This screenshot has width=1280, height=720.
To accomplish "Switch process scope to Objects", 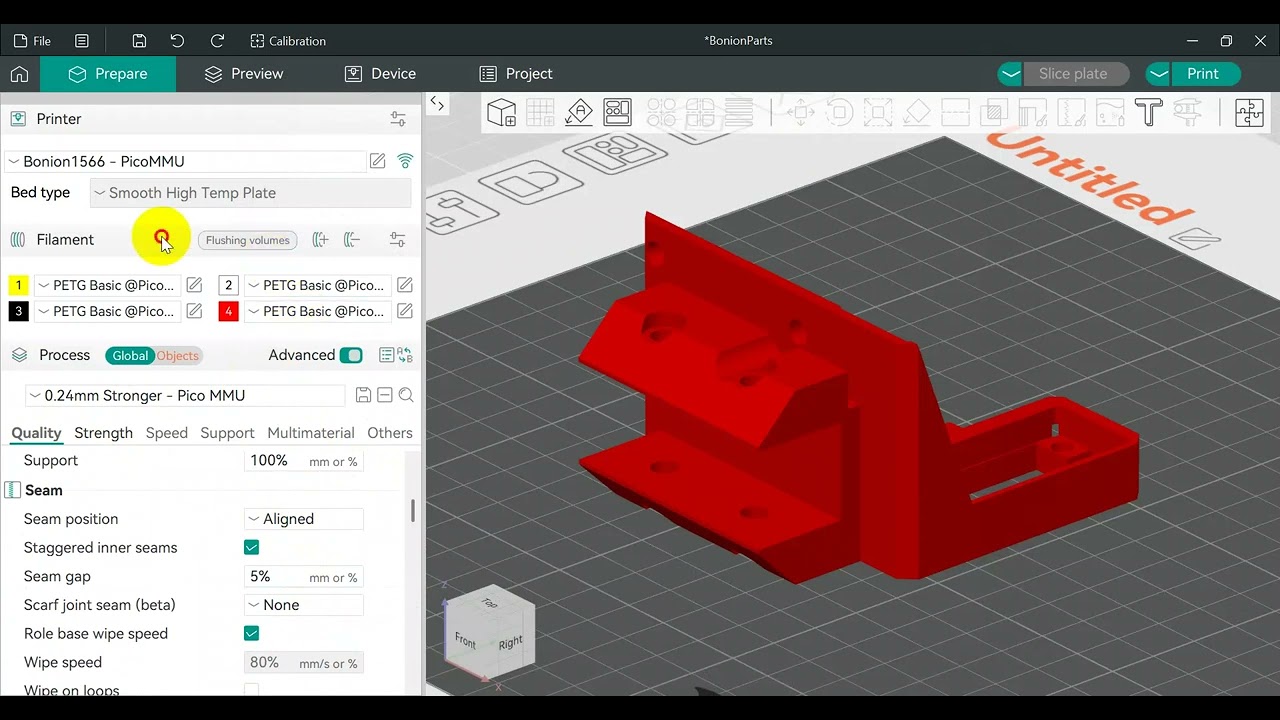I will [178, 356].
